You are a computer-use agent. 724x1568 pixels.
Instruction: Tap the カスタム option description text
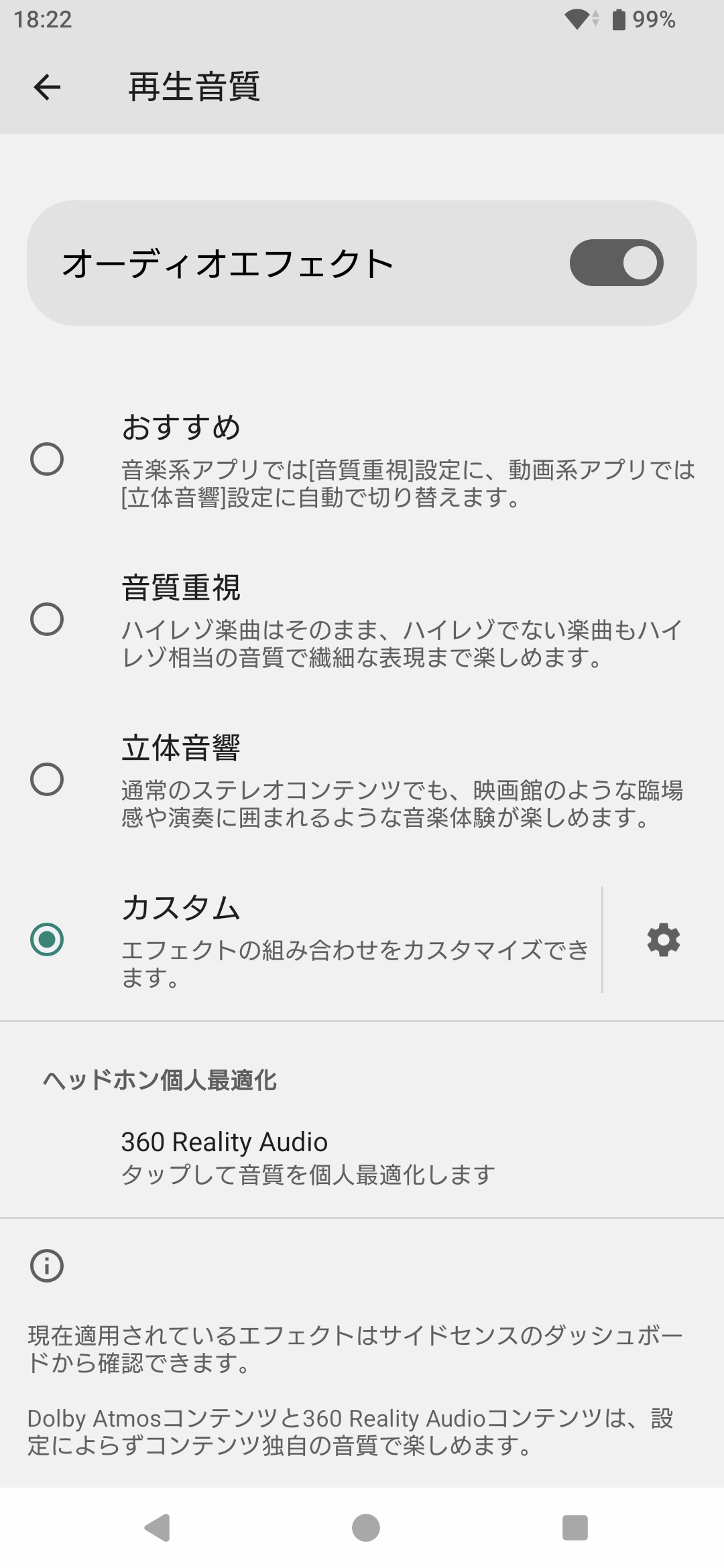click(355, 964)
